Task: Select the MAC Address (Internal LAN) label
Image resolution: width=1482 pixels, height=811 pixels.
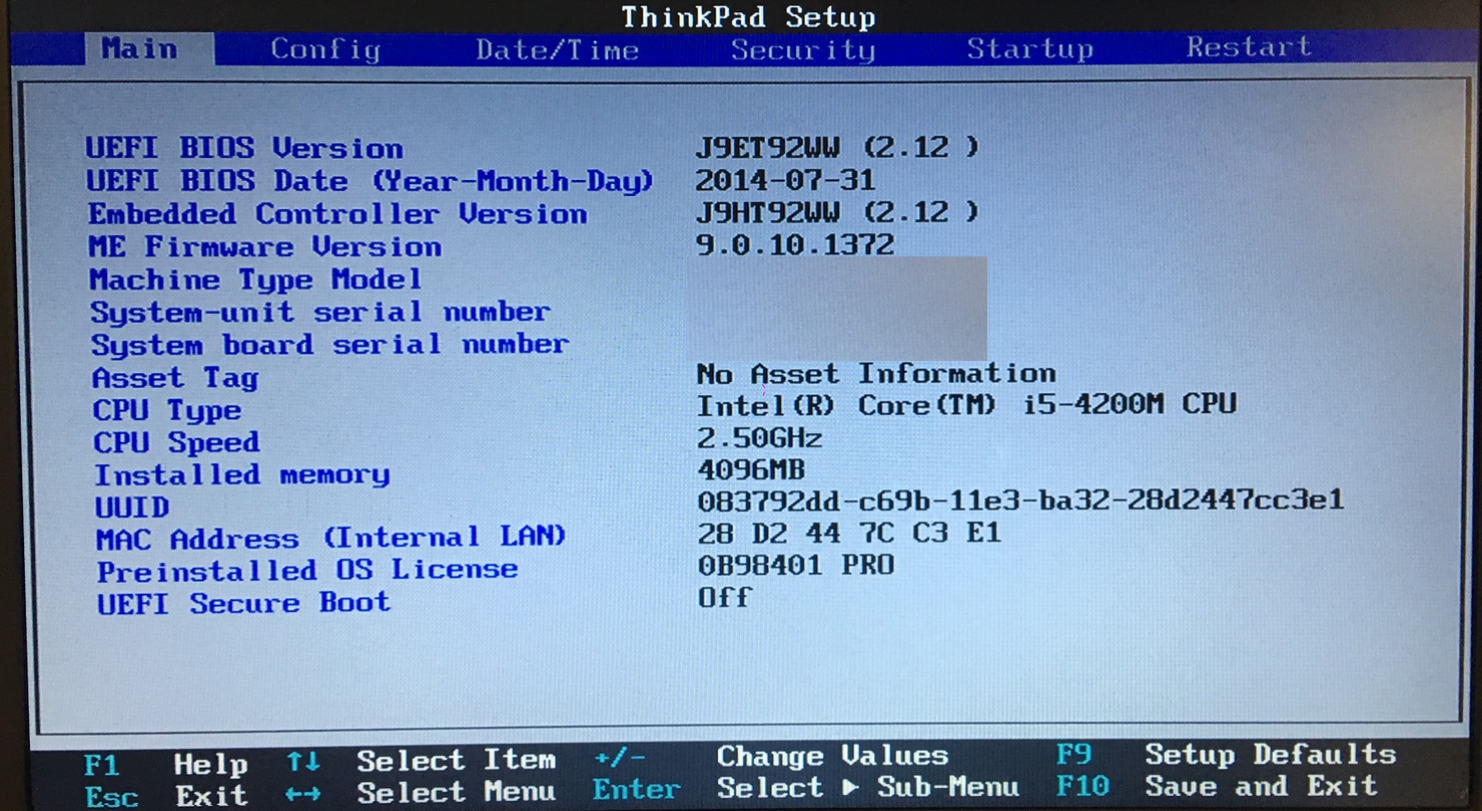Action: tap(331, 538)
